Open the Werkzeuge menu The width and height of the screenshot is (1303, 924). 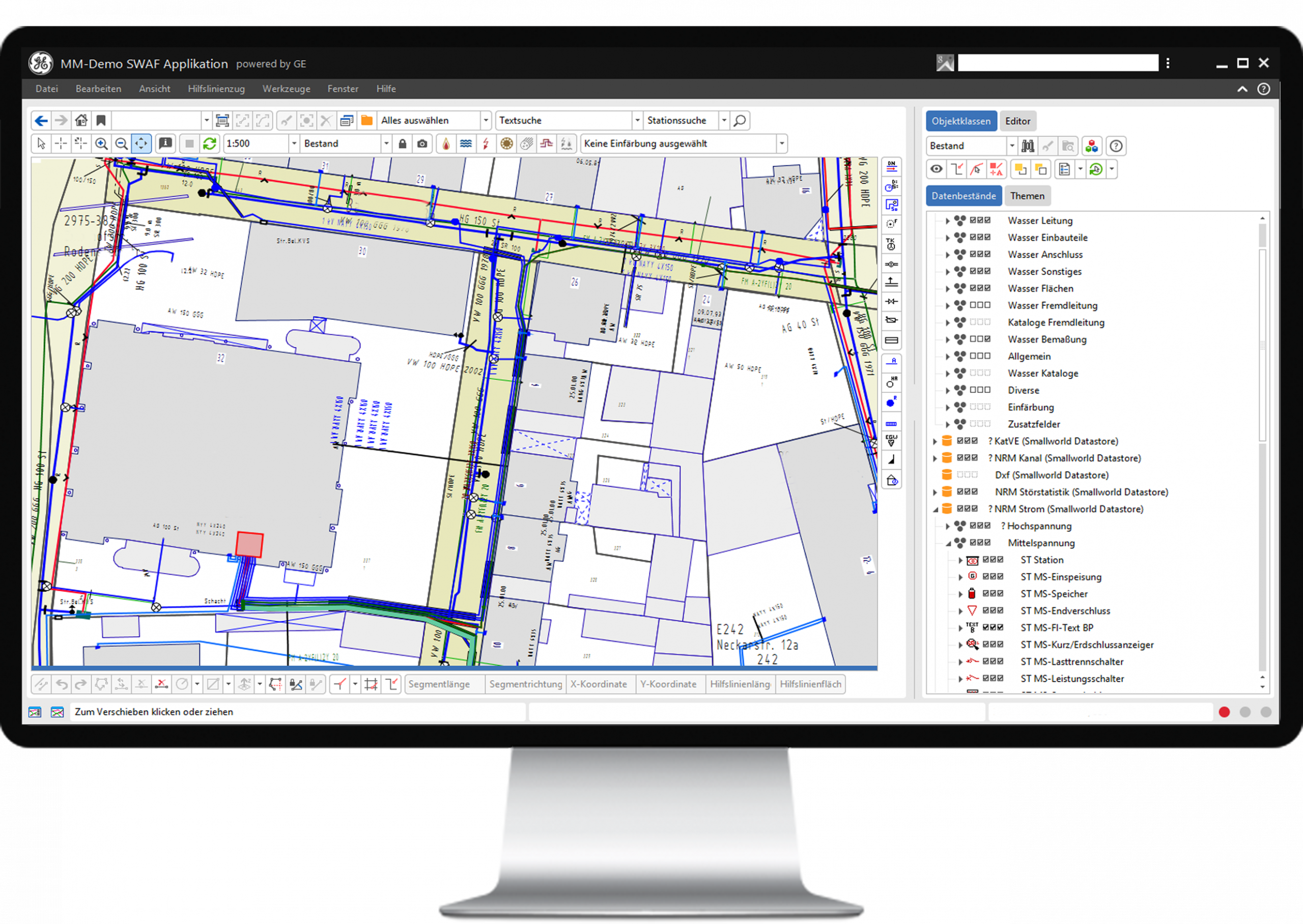[286, 89]
